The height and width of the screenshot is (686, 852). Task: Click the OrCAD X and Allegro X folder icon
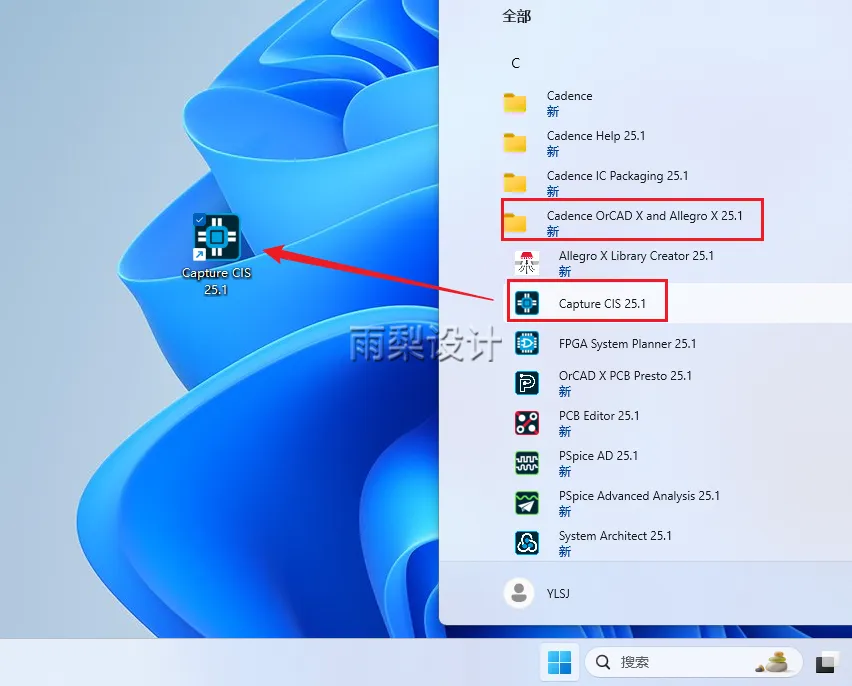click(515, 223)
